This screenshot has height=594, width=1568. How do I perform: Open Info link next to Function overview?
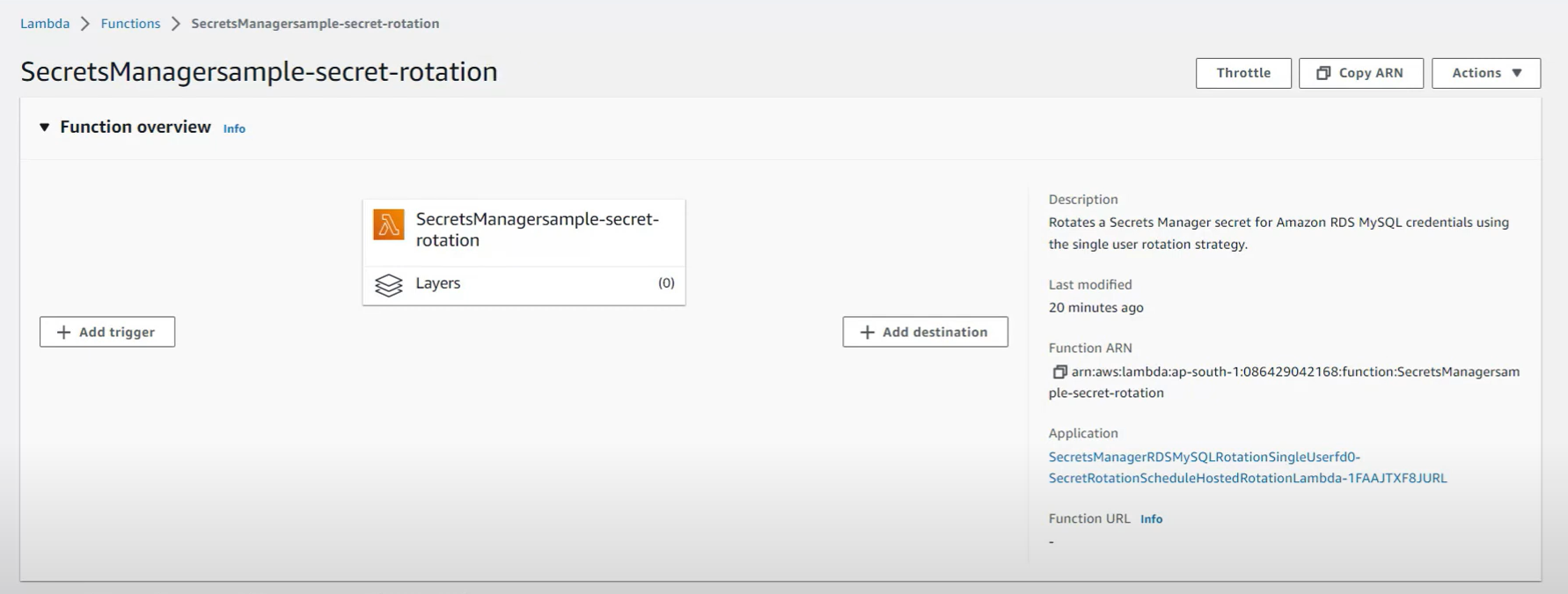pos(234,128)
